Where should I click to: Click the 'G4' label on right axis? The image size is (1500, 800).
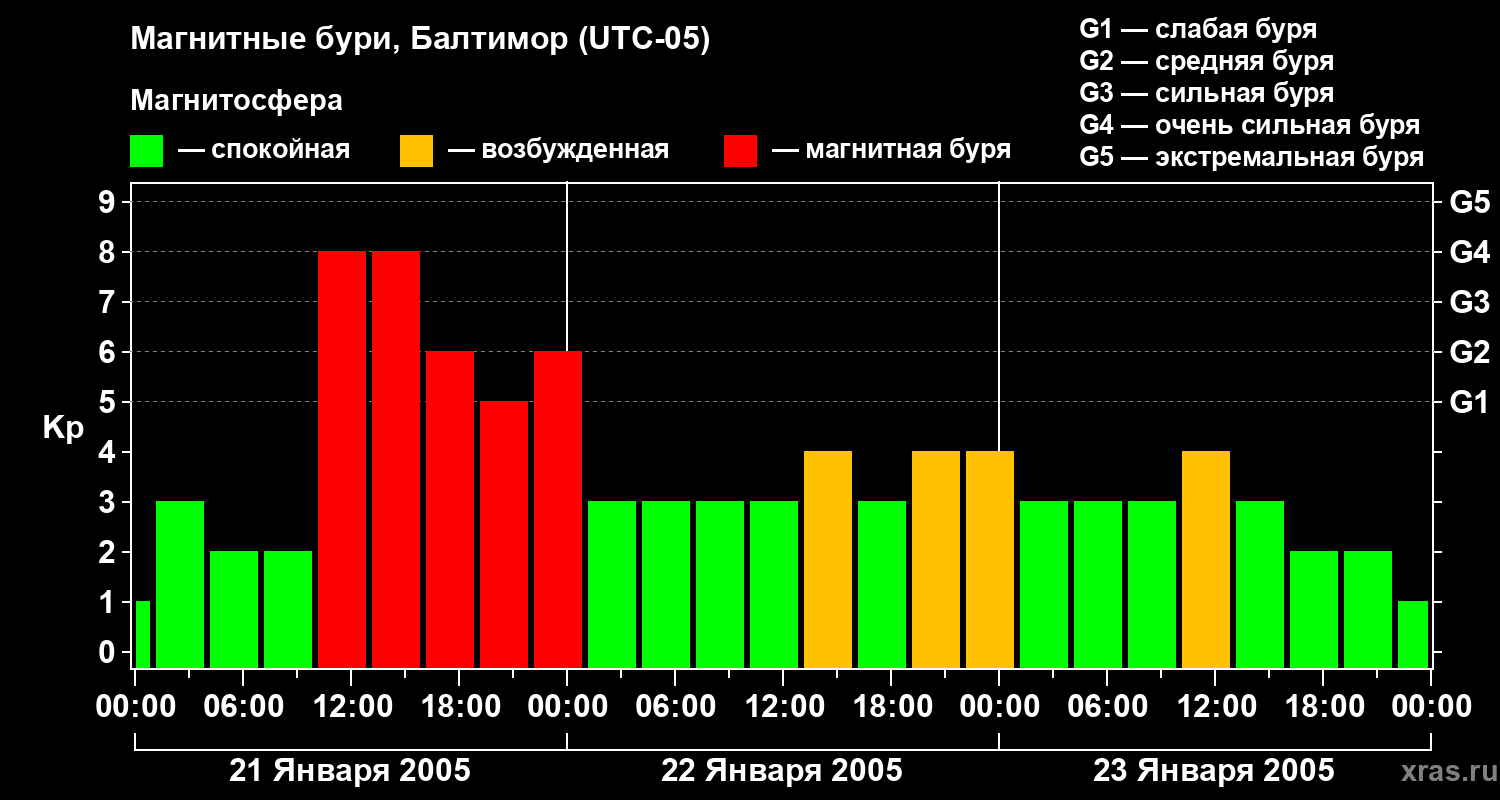[x=1469, y=252]
